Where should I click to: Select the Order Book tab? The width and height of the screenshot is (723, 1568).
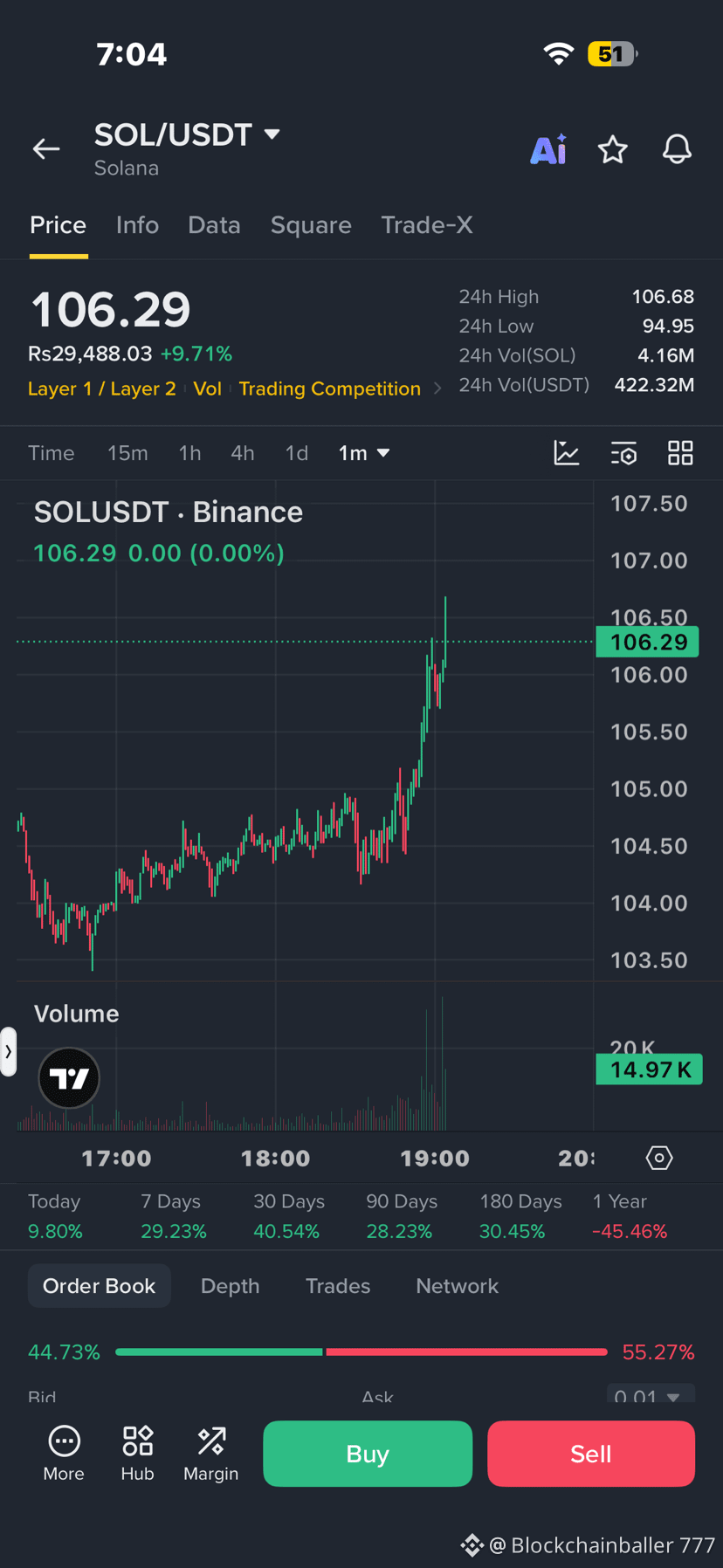[x=99, y=1286]
